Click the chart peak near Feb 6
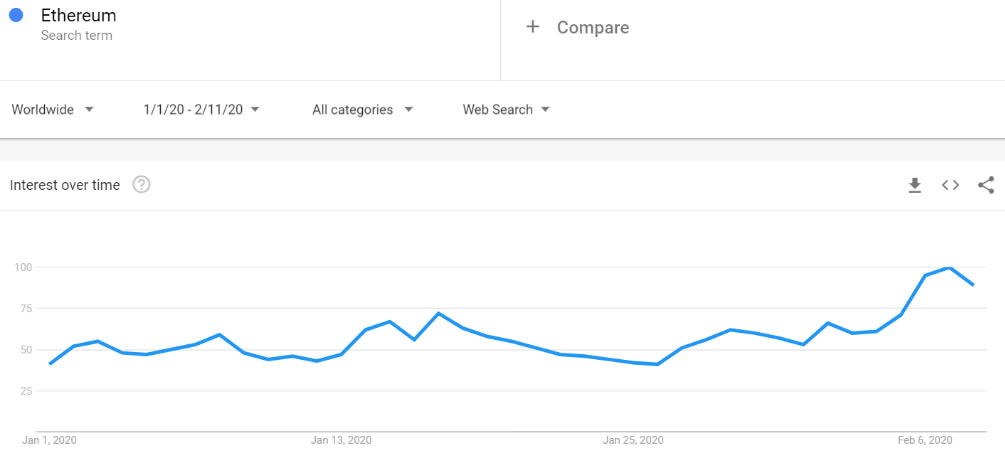 click(x=949, y=268)
